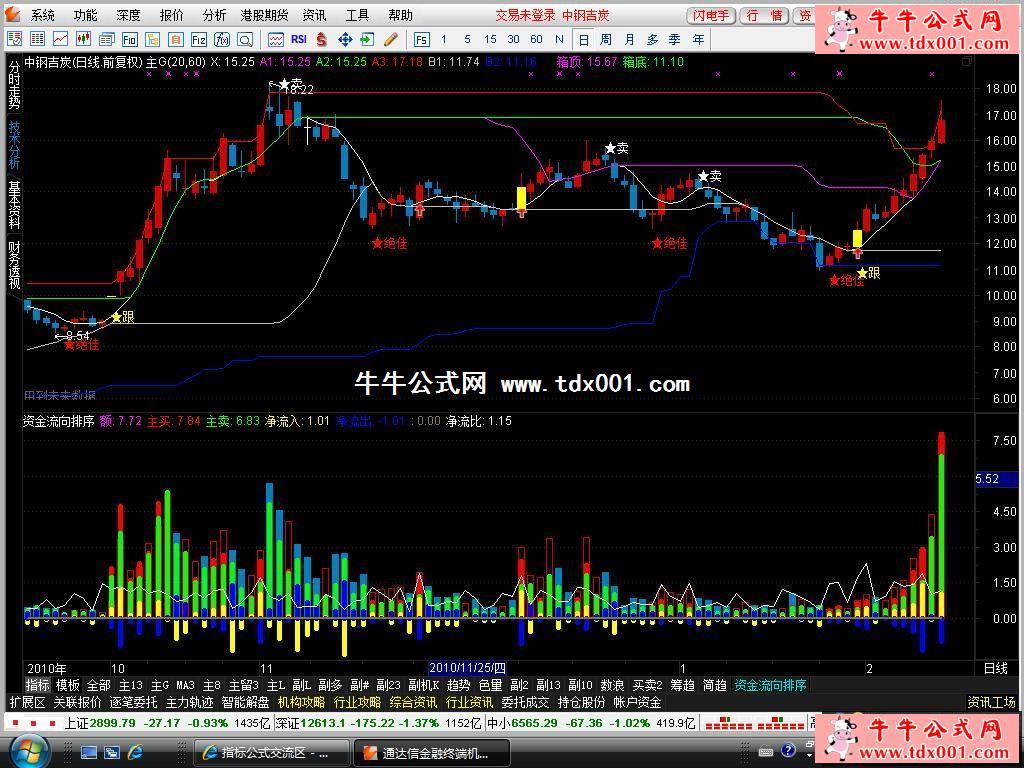This screenshot has width=1024, height=768.
Task: Switch to the line chart view icon
Action: (60, 40)
